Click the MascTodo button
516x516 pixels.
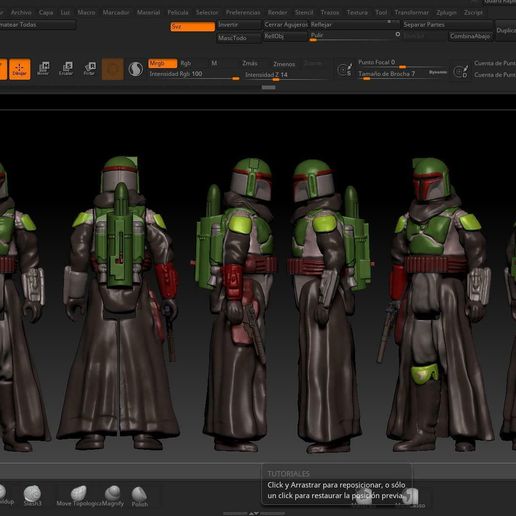click(239, 38)
